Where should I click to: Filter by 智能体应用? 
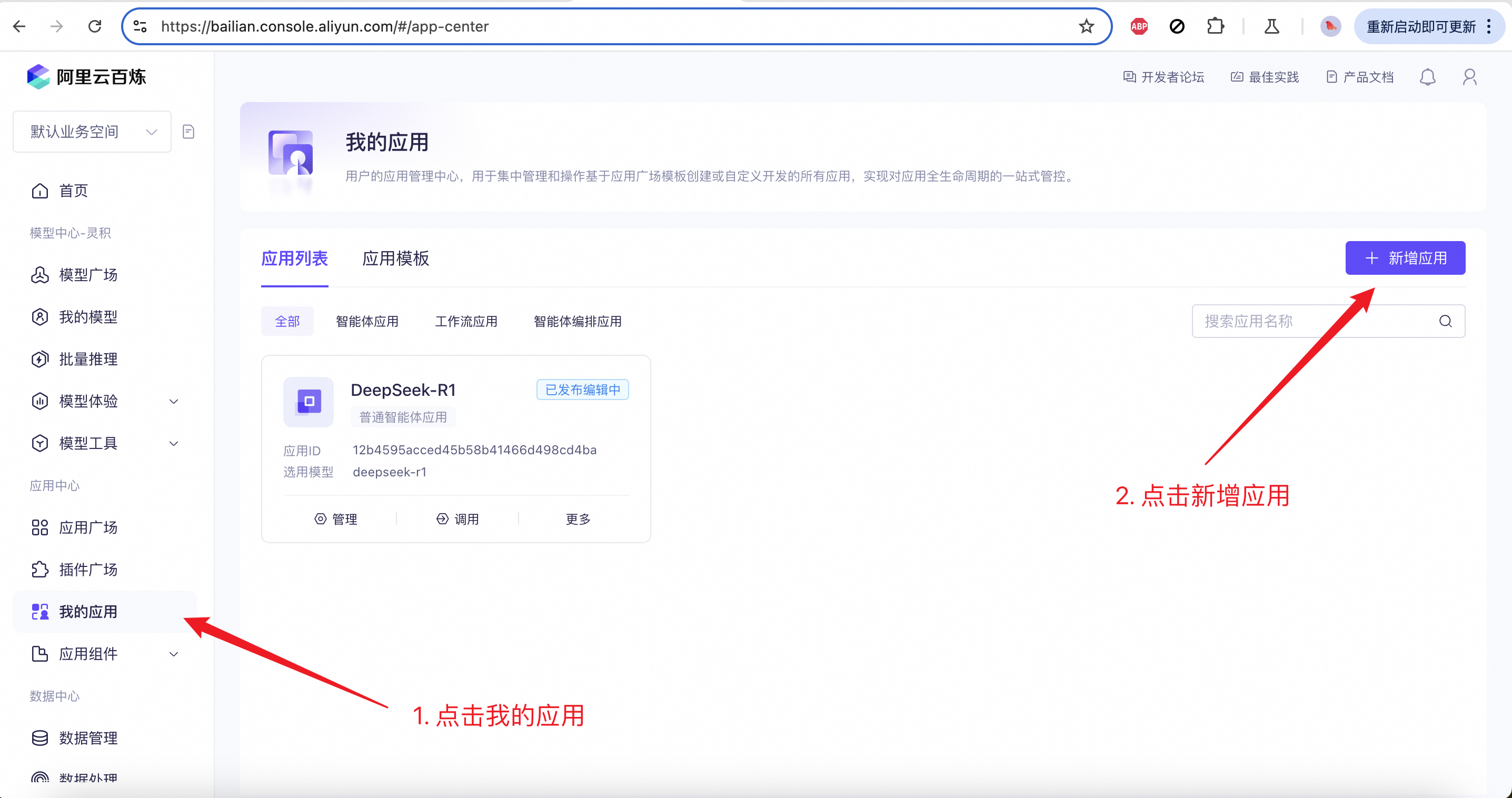pos(367,322)
